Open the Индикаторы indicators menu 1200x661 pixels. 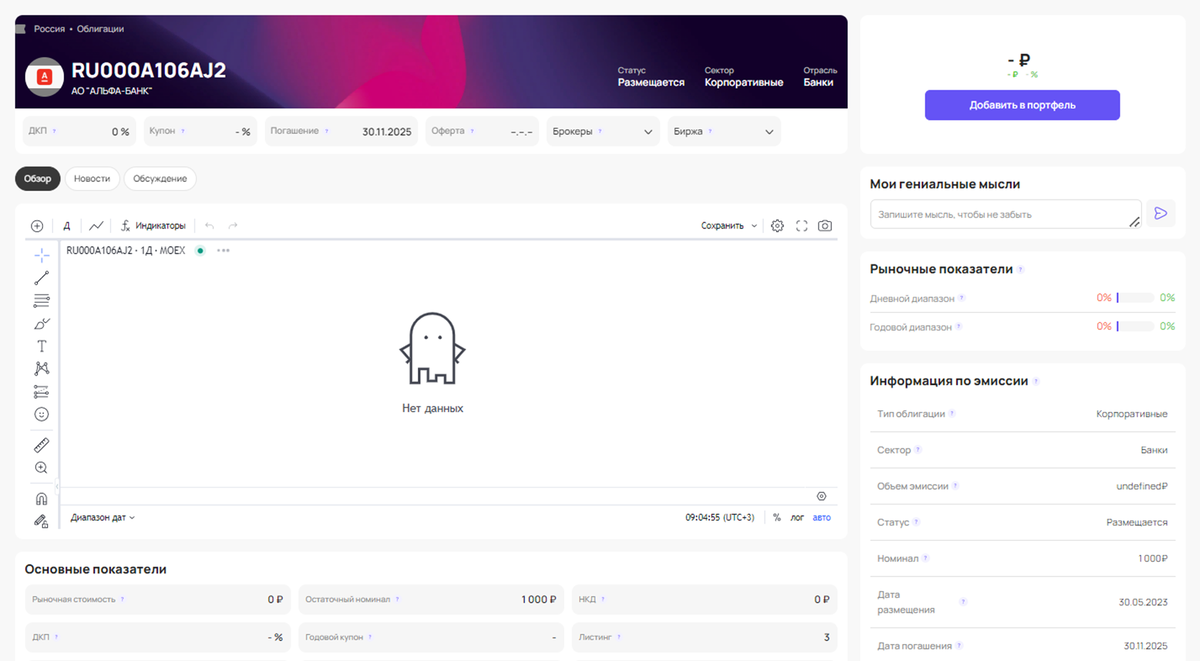154,226
